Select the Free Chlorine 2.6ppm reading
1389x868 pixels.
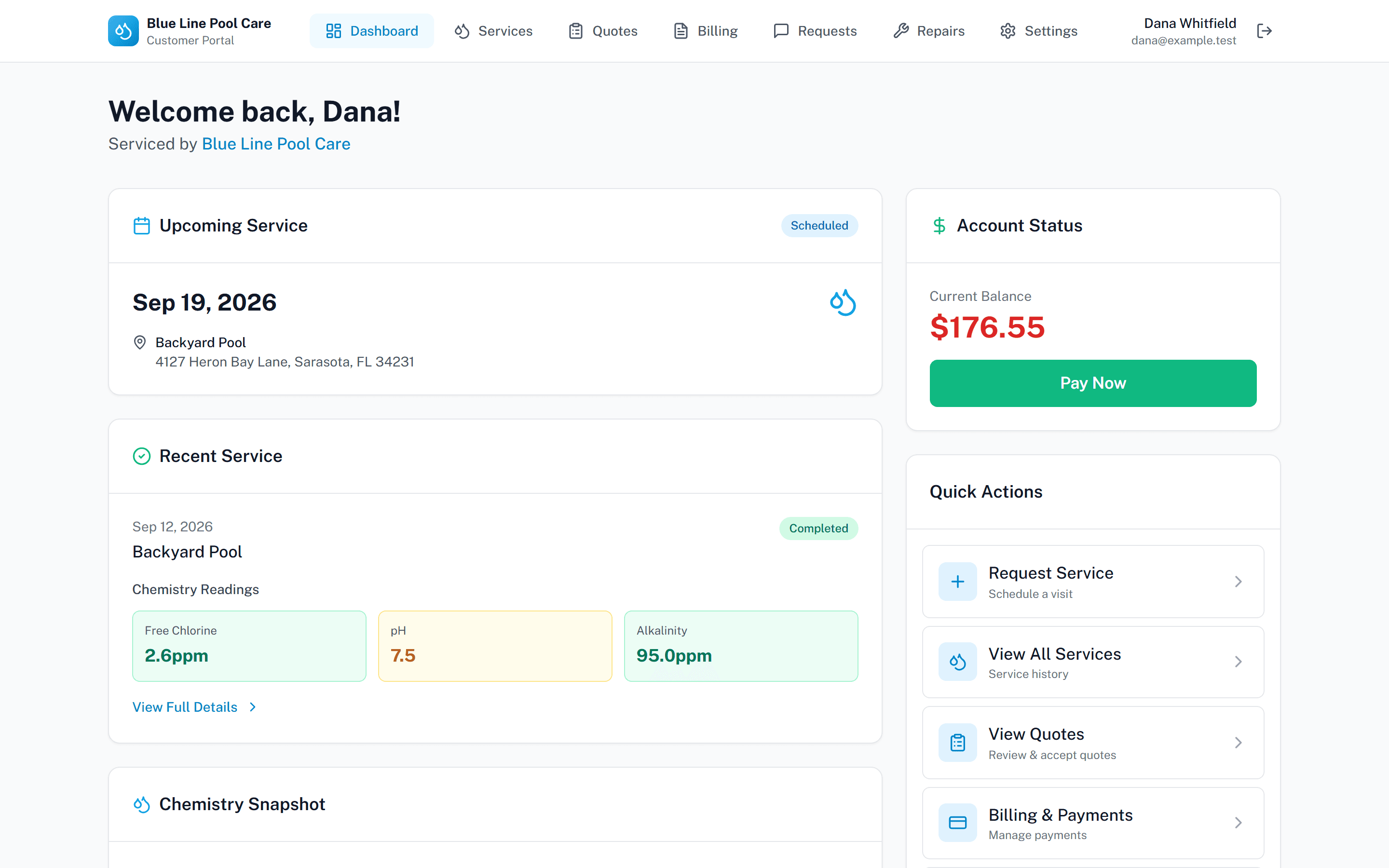[249, 646]
